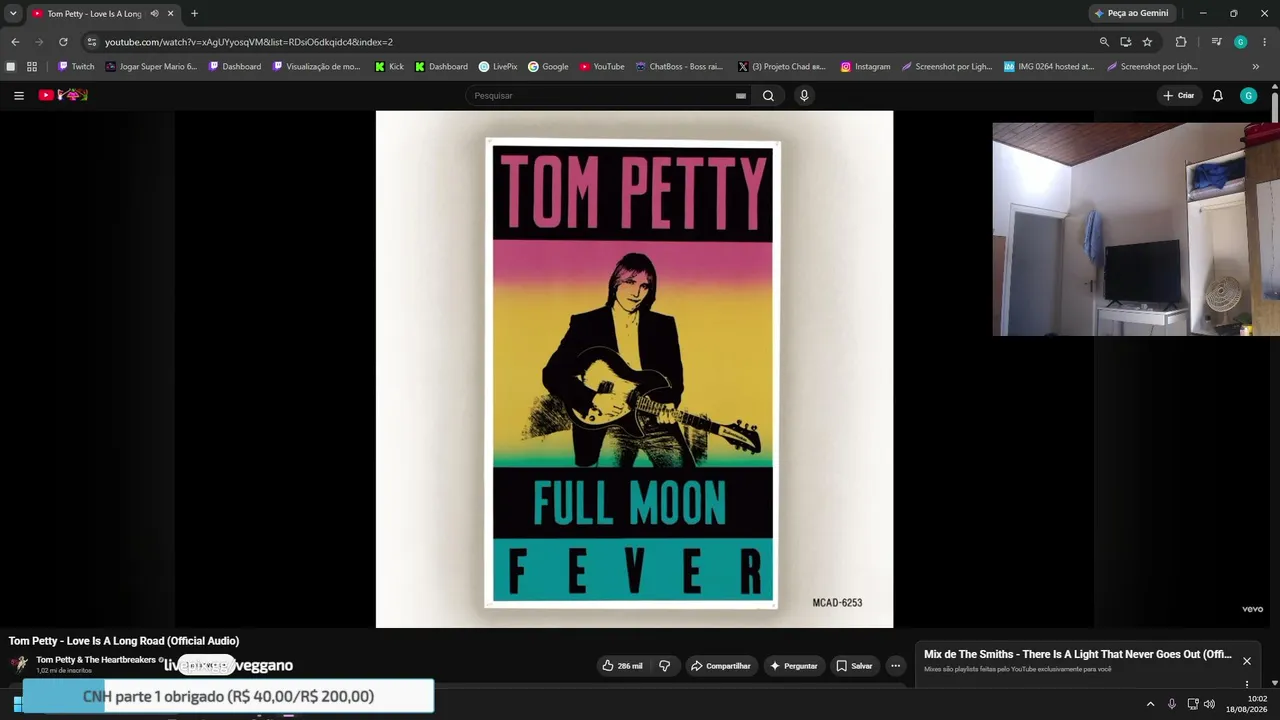The height and width of the screenshot is (720, 1280).
Task: Click the Full Moon Fever video player
Action: [x=634, y=369]
